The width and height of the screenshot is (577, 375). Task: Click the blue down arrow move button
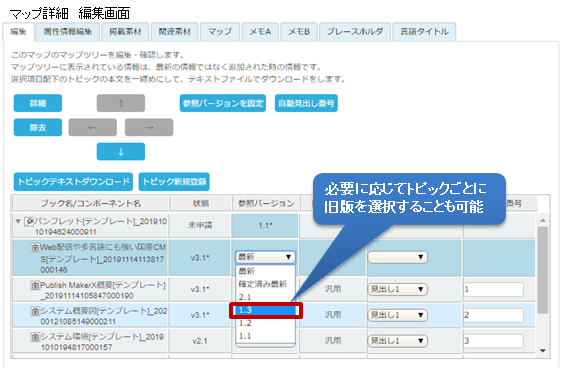coord(121,152)
